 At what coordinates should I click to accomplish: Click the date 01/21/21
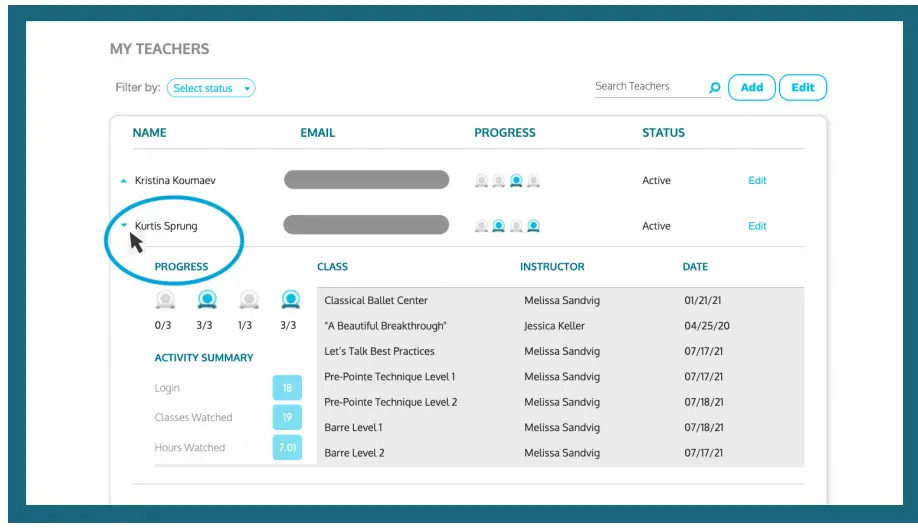pyautogui.click(x=703, y=300)
